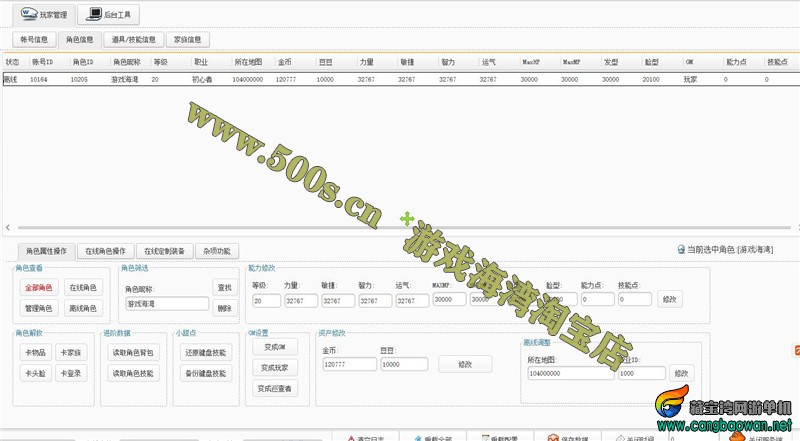
Task: Click the 卡登录 button
Action: [71, 373]
